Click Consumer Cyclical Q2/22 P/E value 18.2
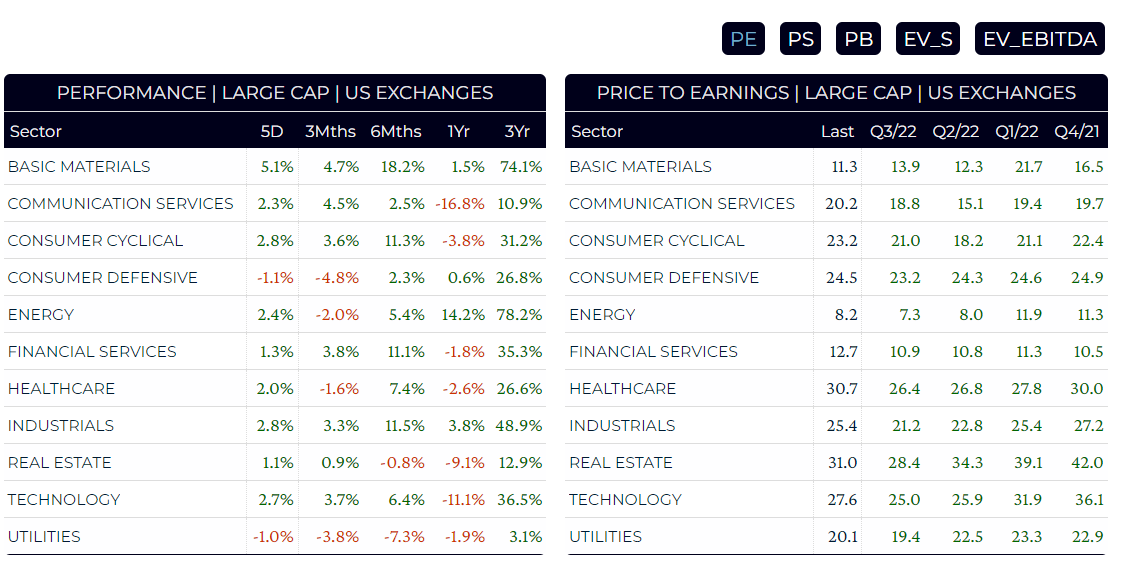This screenshot has height=569, width=1122. (x=968, y=240)
